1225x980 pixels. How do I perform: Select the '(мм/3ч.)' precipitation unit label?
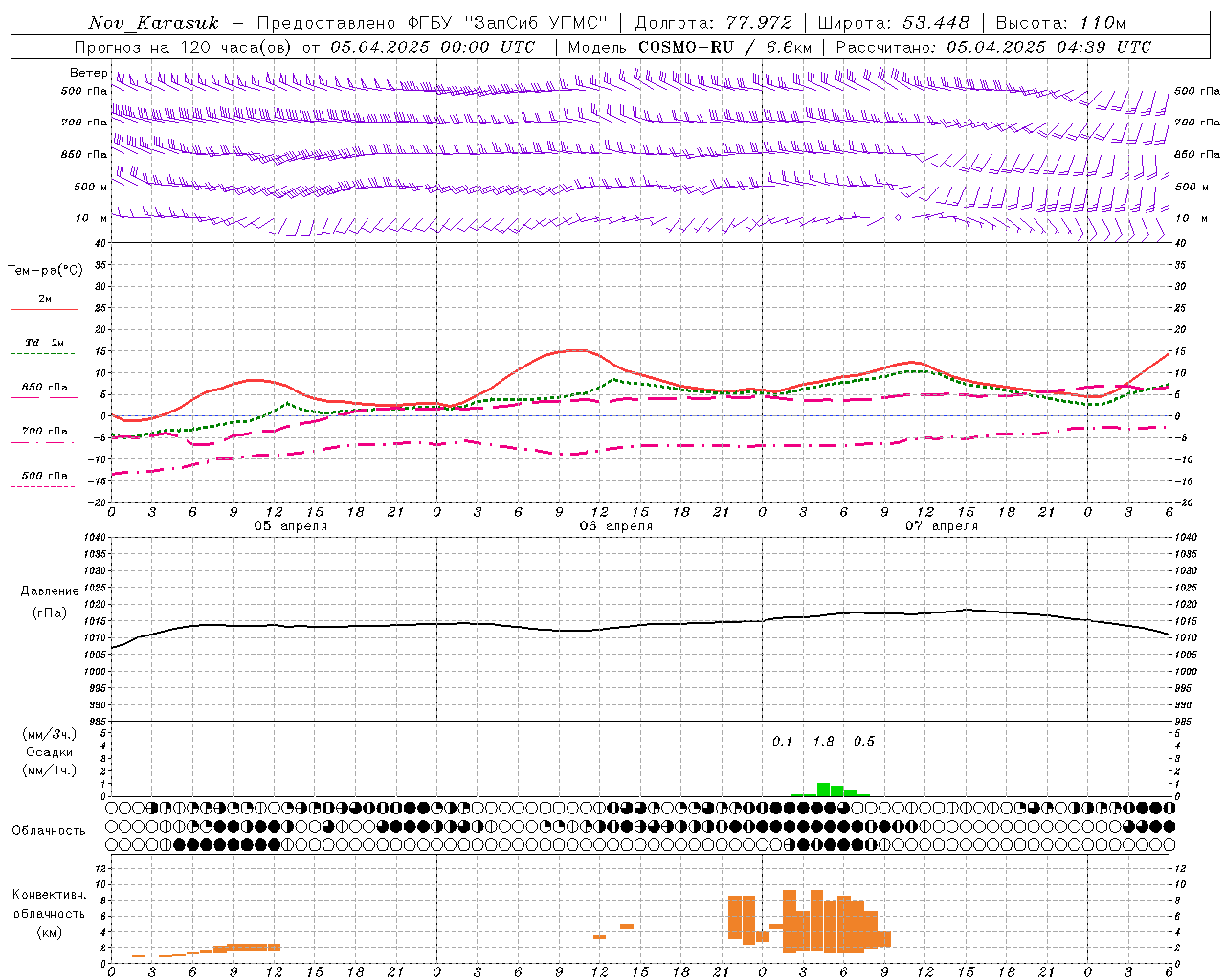(49, 734)
